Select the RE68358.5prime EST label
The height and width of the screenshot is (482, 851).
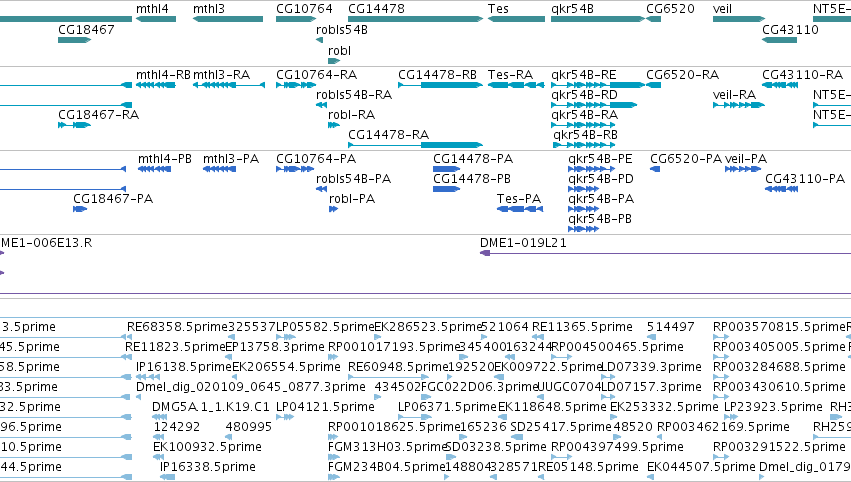[x=177, y=327]
